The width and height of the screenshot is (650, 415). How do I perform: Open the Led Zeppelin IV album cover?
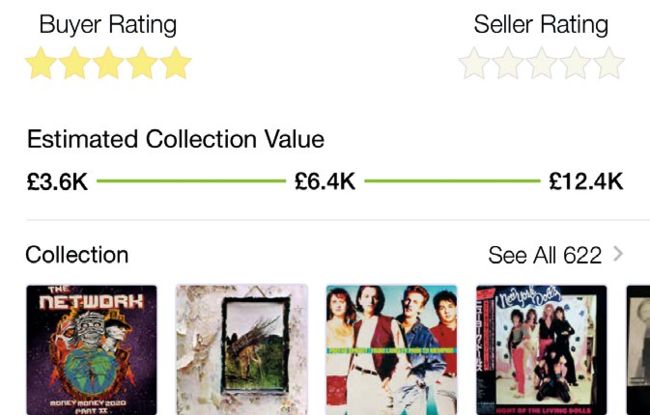click(x=242, y=350)
